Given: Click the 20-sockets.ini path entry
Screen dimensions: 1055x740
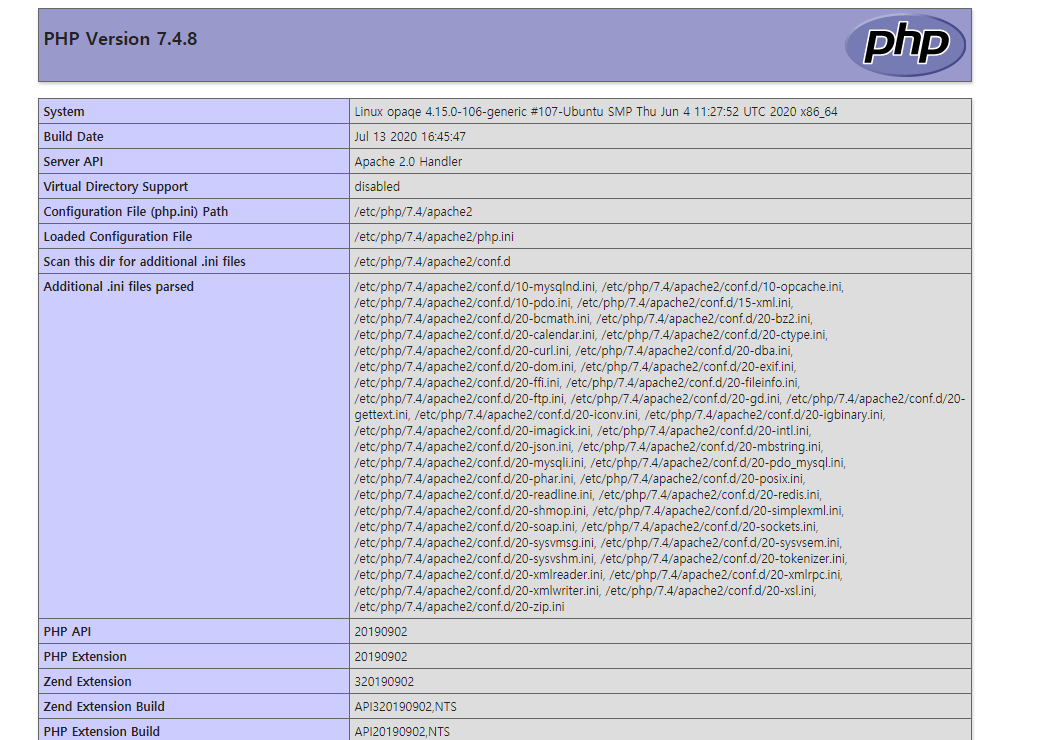Looking at the screenshot, I should coord(698,527).
